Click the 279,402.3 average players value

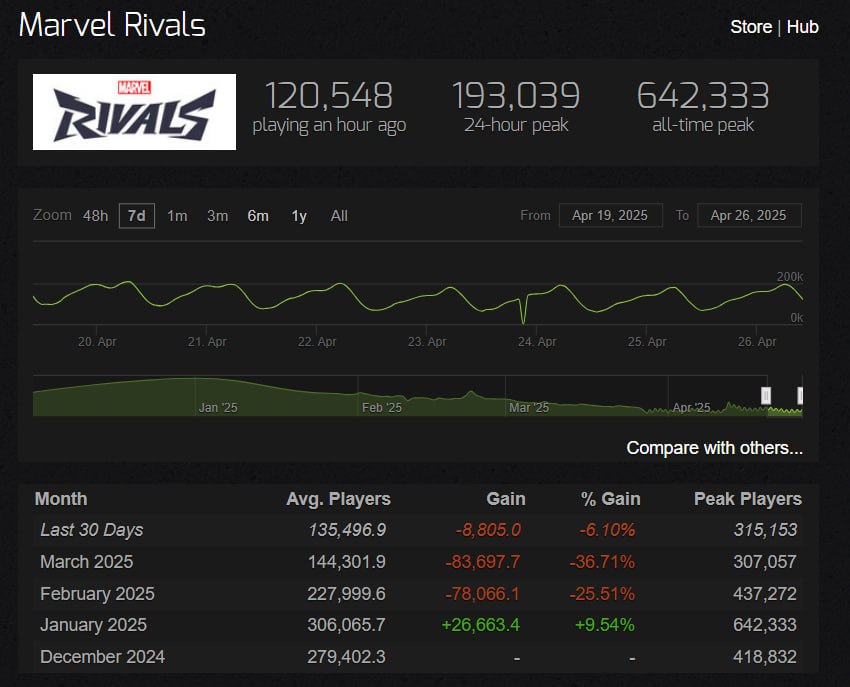tap(346, 657)
